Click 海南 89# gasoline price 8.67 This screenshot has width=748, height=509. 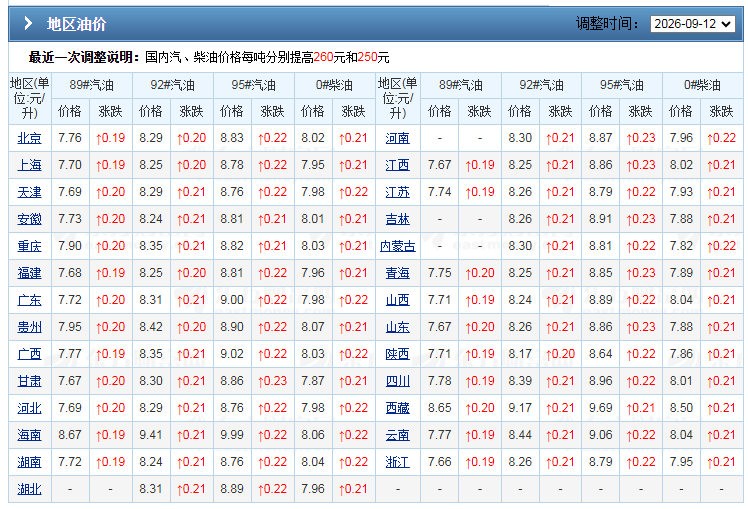70,435
